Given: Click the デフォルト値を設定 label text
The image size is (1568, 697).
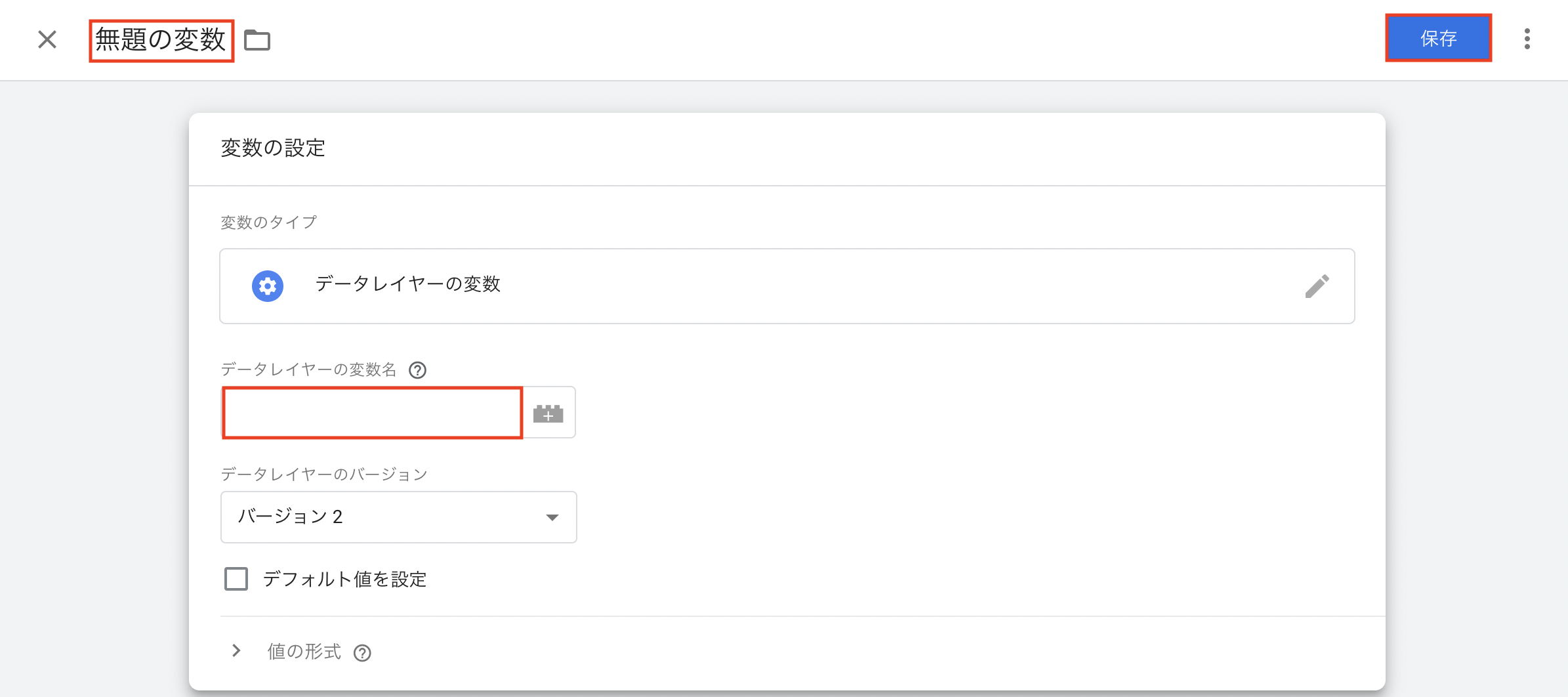Looking at the screenshot, I should click(x=344, y=579).
